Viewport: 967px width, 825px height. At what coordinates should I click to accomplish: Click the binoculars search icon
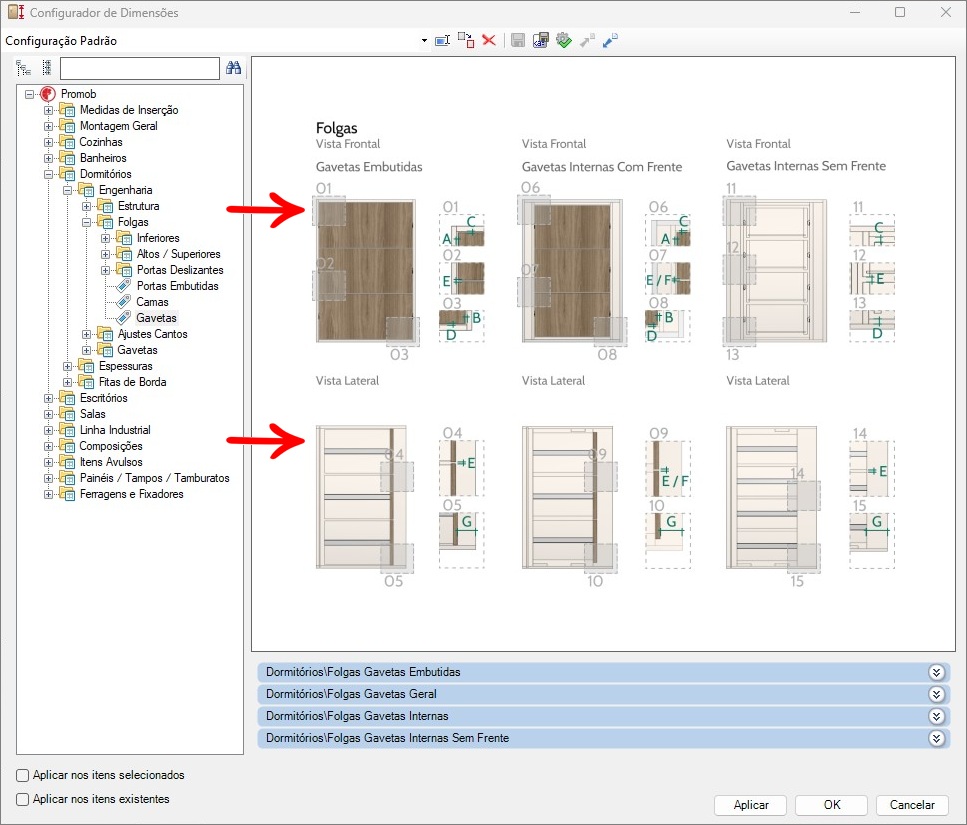click(x=234, y=68)
